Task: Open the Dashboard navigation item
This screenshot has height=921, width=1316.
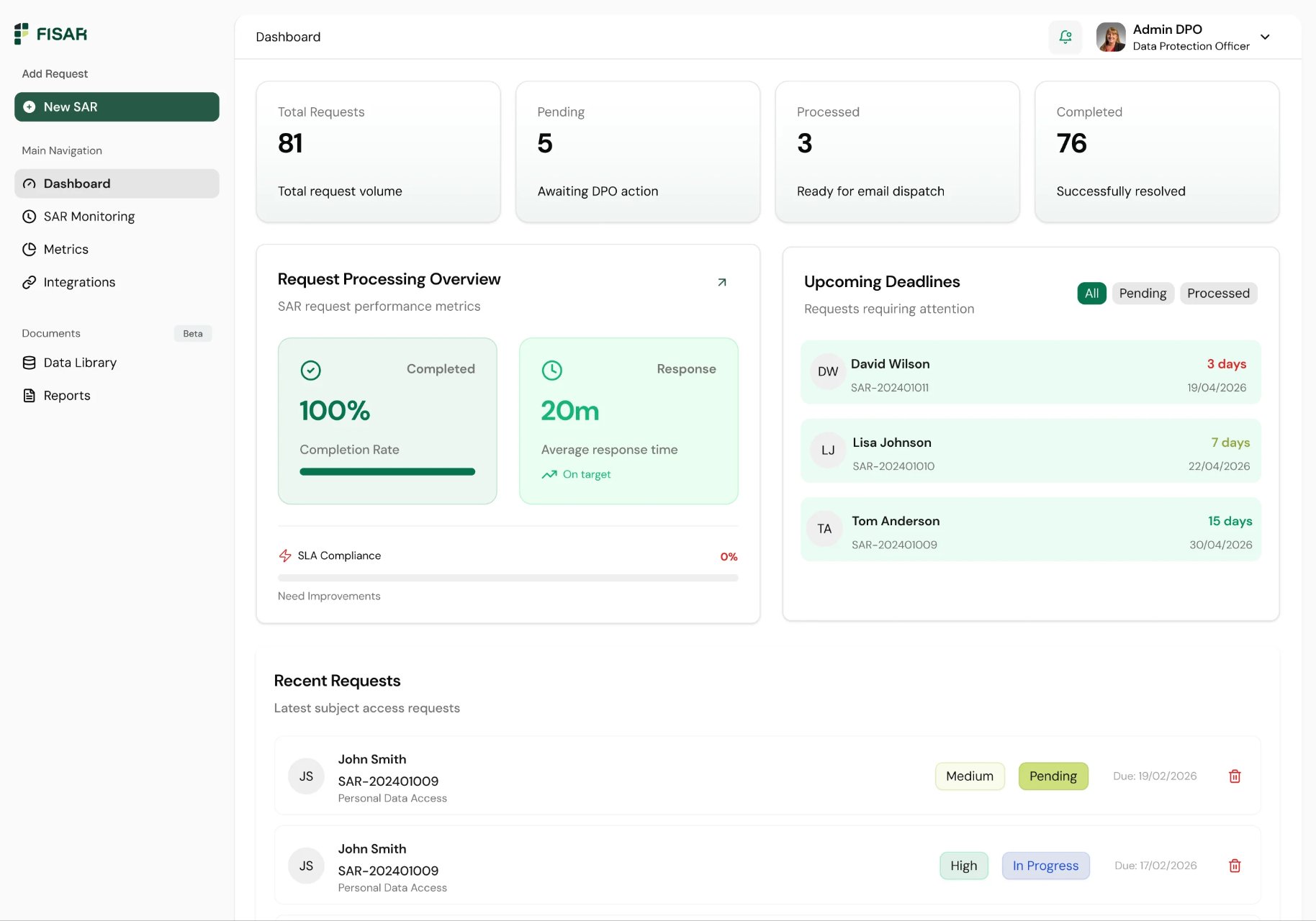Action: 117,183
